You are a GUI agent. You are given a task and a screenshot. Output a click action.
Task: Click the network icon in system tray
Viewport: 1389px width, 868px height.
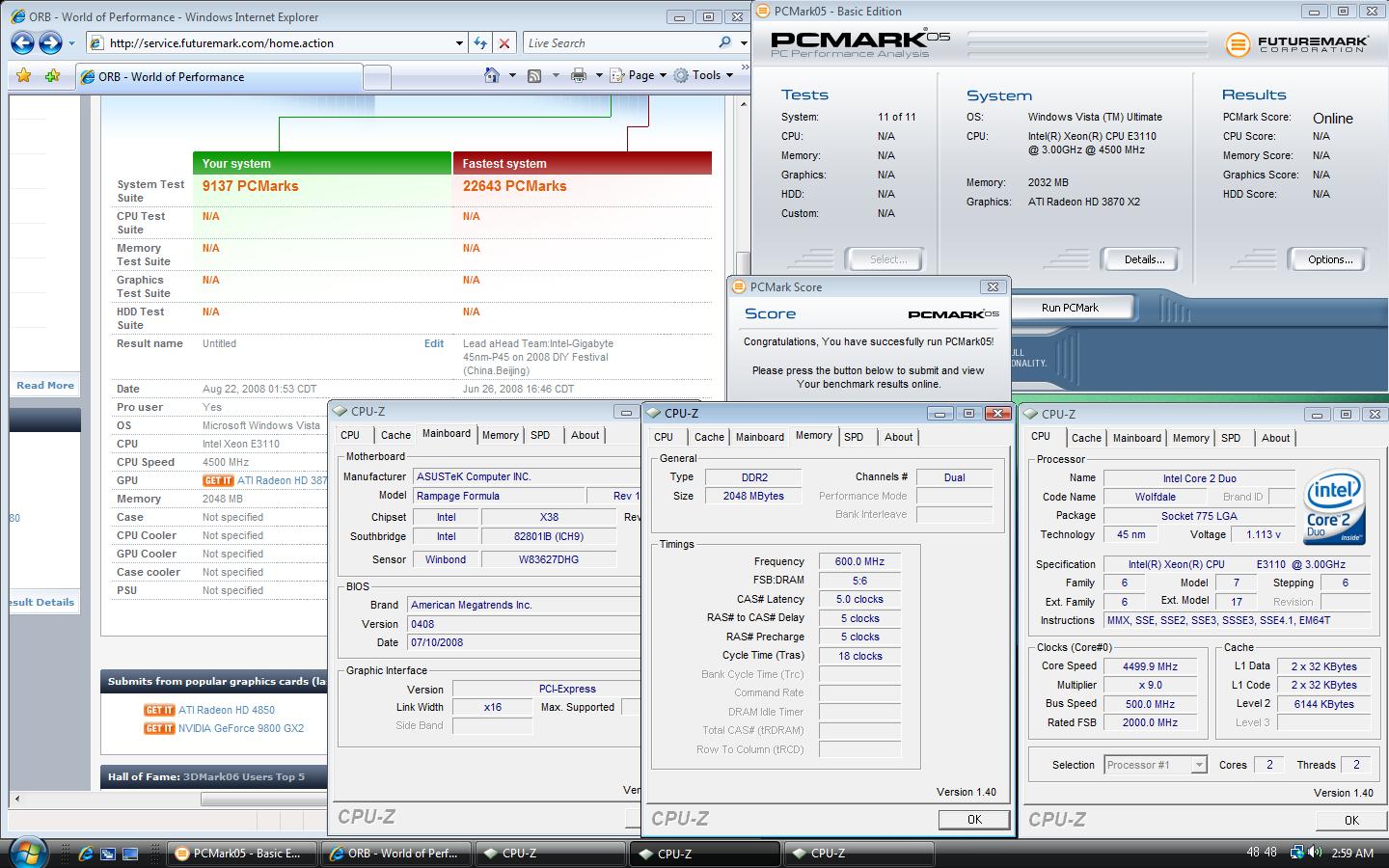[x=1297, y=853]
